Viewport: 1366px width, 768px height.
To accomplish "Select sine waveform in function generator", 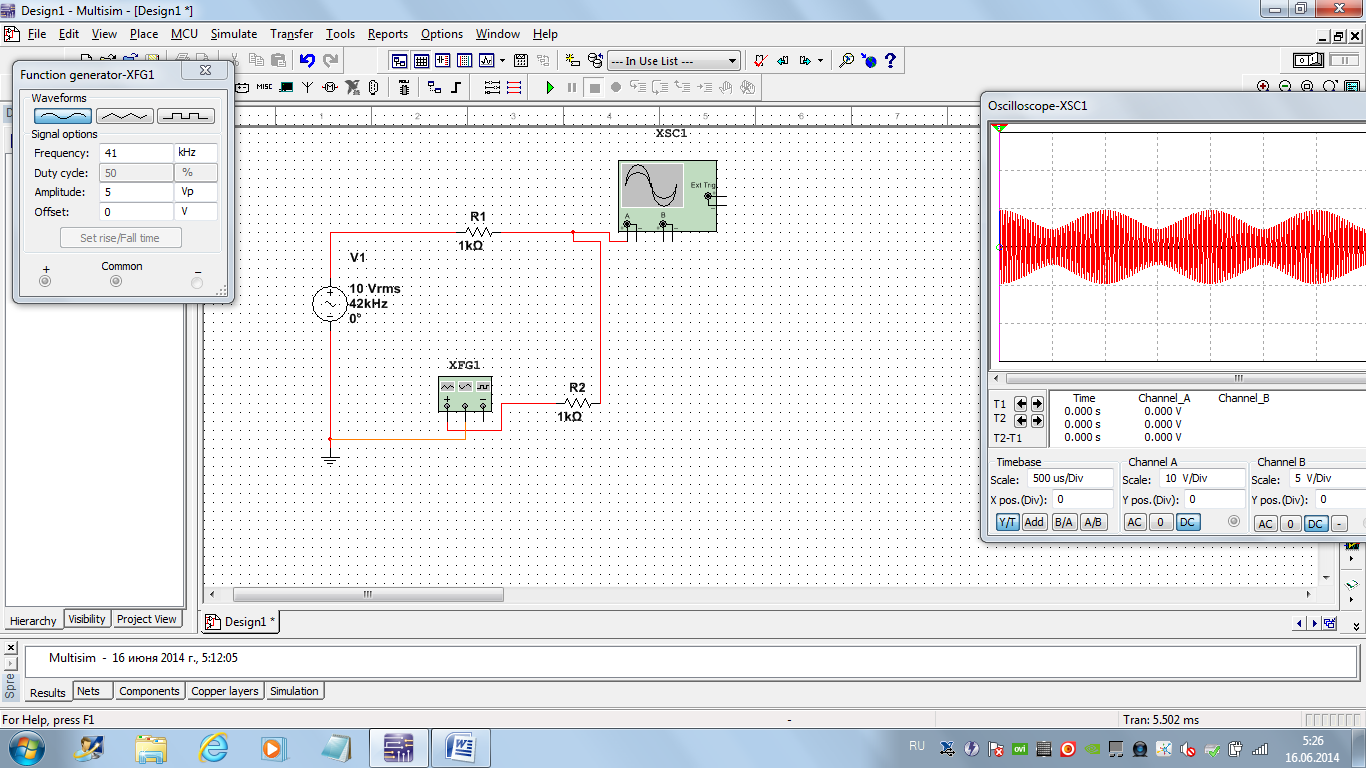I will coord(63,116).
